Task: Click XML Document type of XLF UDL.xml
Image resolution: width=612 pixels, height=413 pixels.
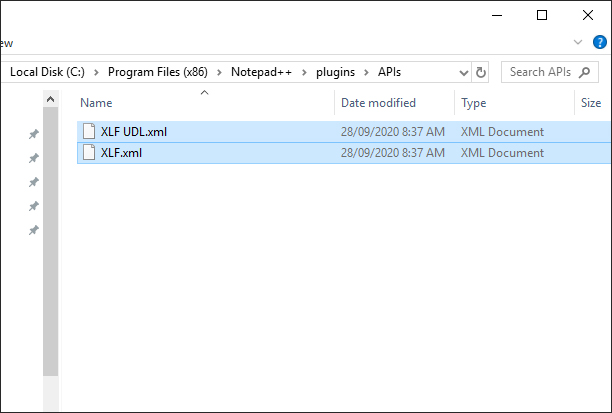Action: (502, 132)
